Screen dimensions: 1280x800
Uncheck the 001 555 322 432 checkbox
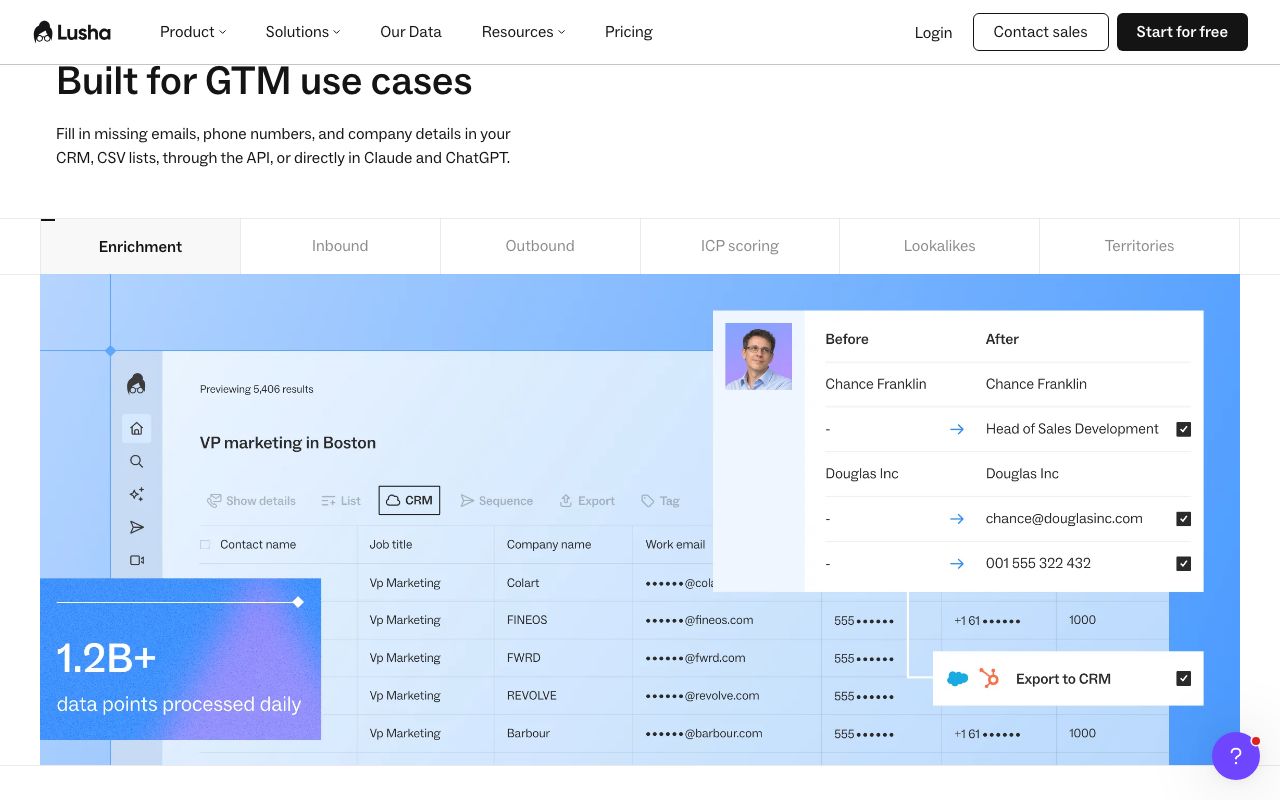1184,564
